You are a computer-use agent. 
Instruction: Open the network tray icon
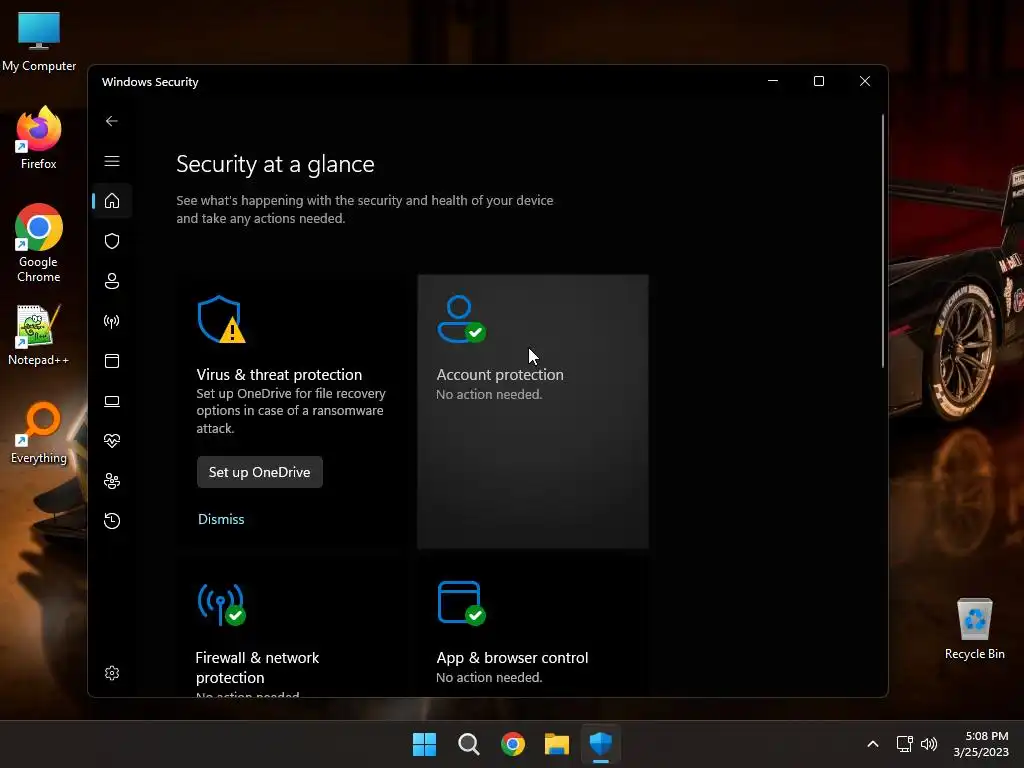coord(904,744)
